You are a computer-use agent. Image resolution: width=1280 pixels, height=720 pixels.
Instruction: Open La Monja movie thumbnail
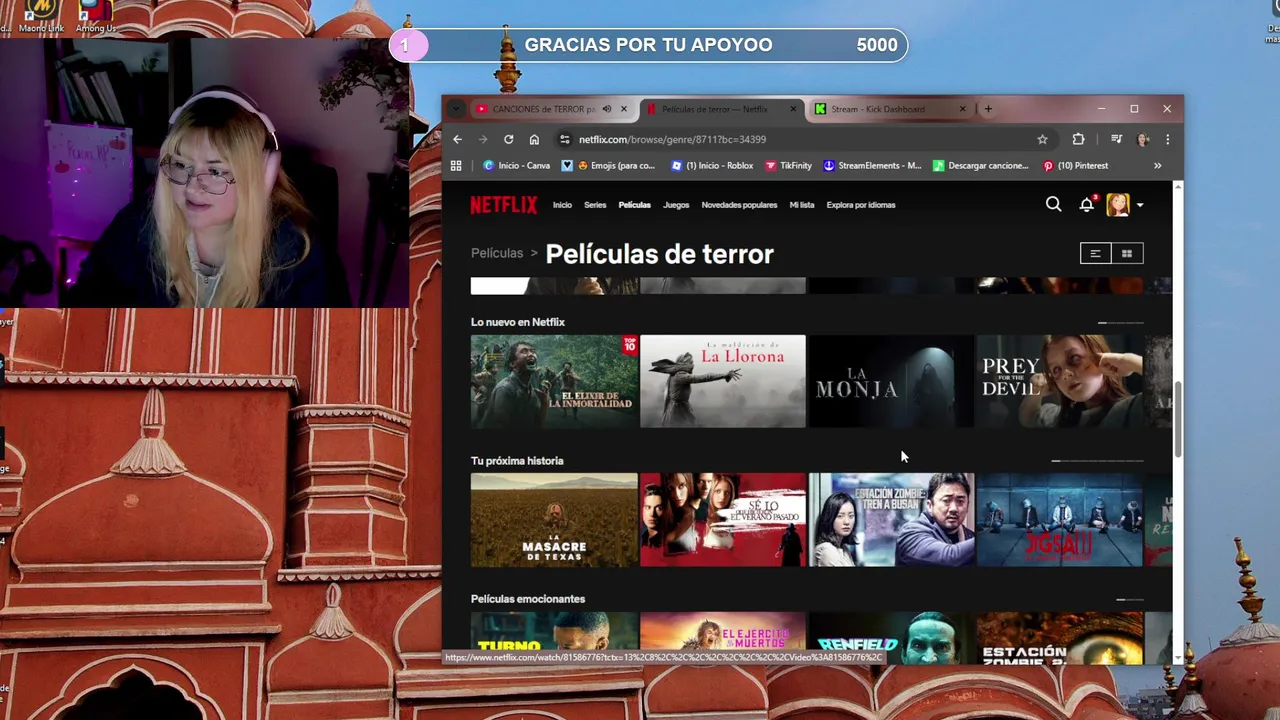click(x=891, y=381)
